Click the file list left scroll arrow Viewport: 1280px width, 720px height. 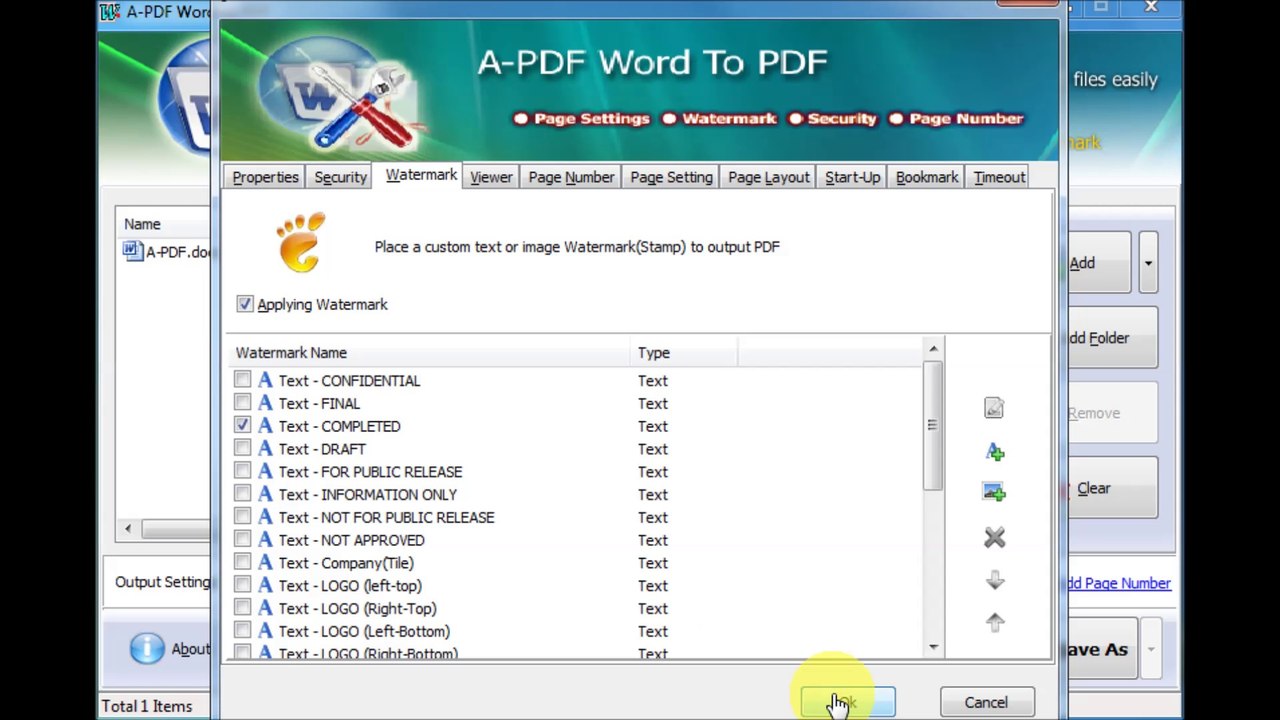(x=128, y=528)
